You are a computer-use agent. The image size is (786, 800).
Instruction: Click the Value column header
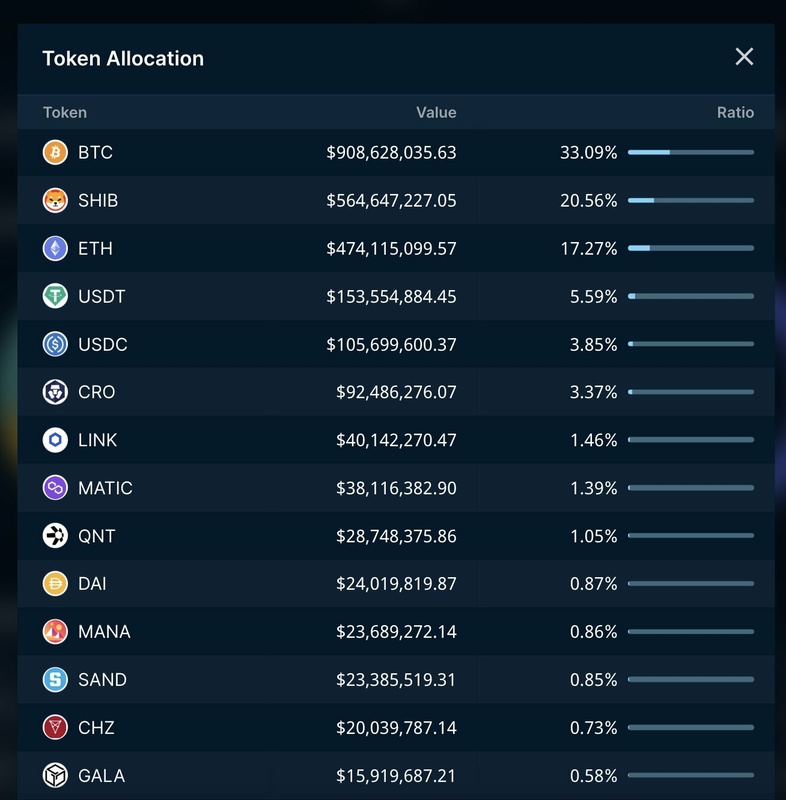click(x=436, y=113)
